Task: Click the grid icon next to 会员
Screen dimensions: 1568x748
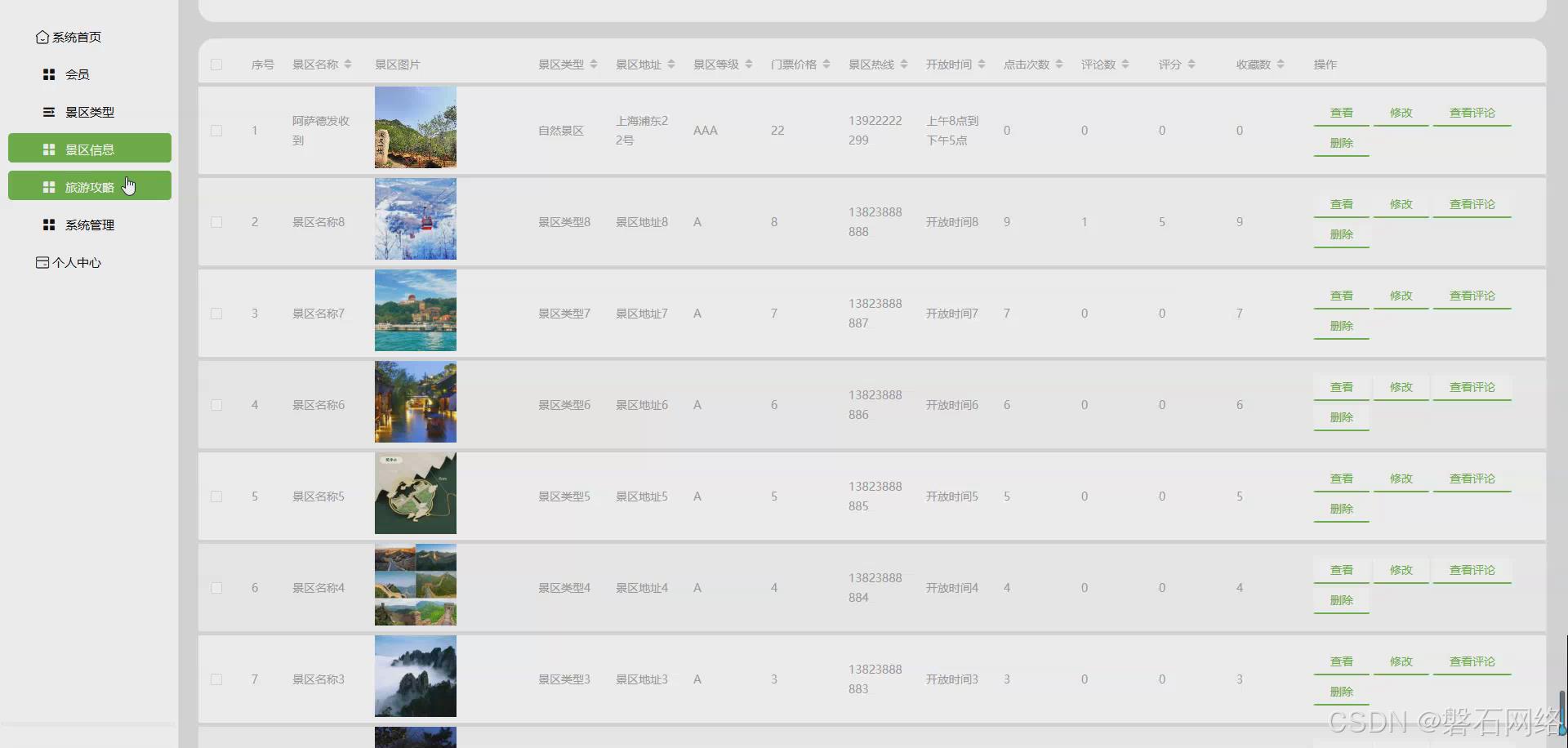Action: [x=49, y=74]
